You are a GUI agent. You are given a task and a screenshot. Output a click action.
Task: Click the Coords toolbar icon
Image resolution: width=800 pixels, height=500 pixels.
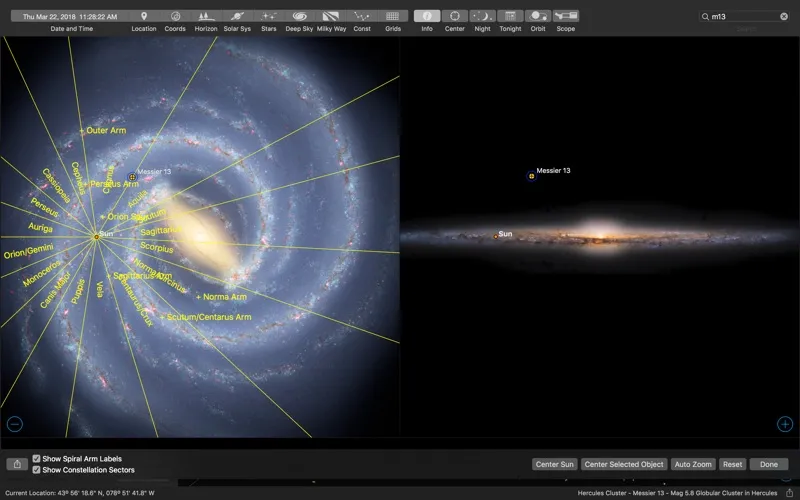(175, 17)
